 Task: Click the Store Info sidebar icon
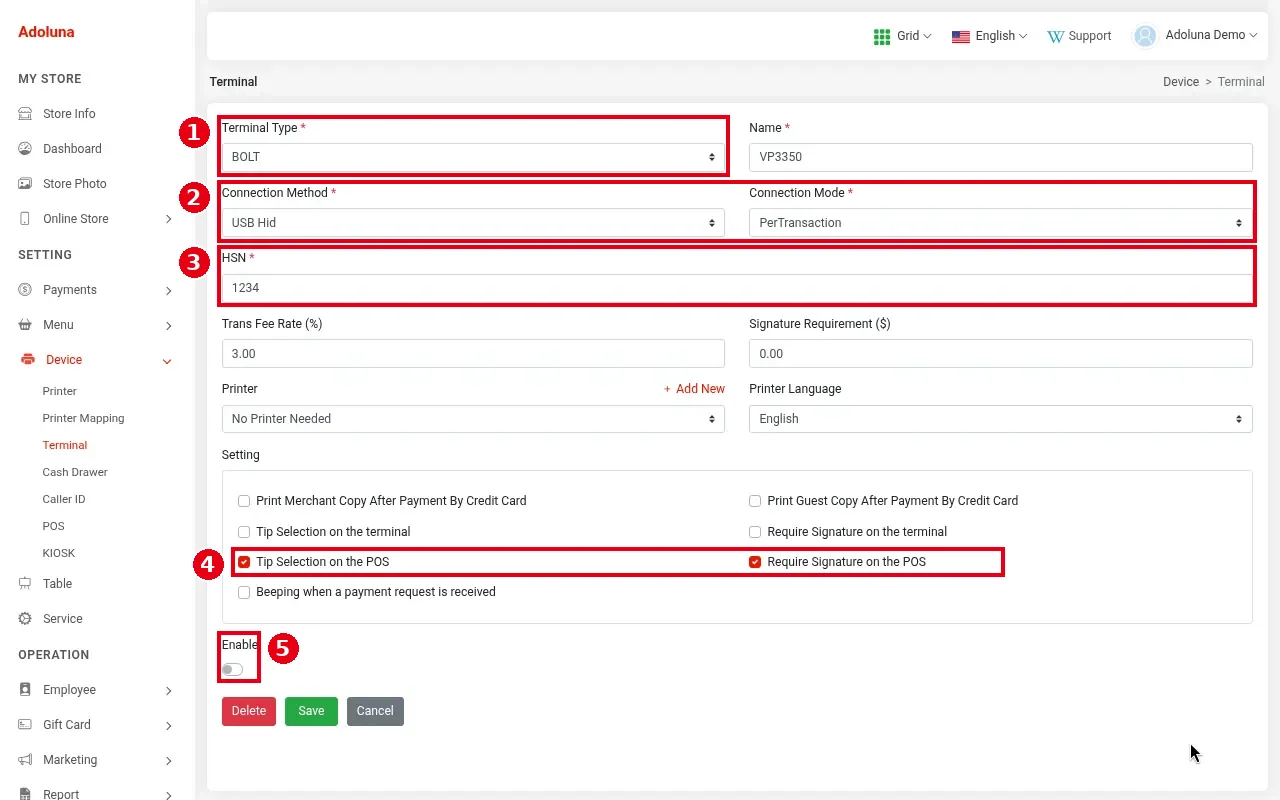tap(25, 114)
